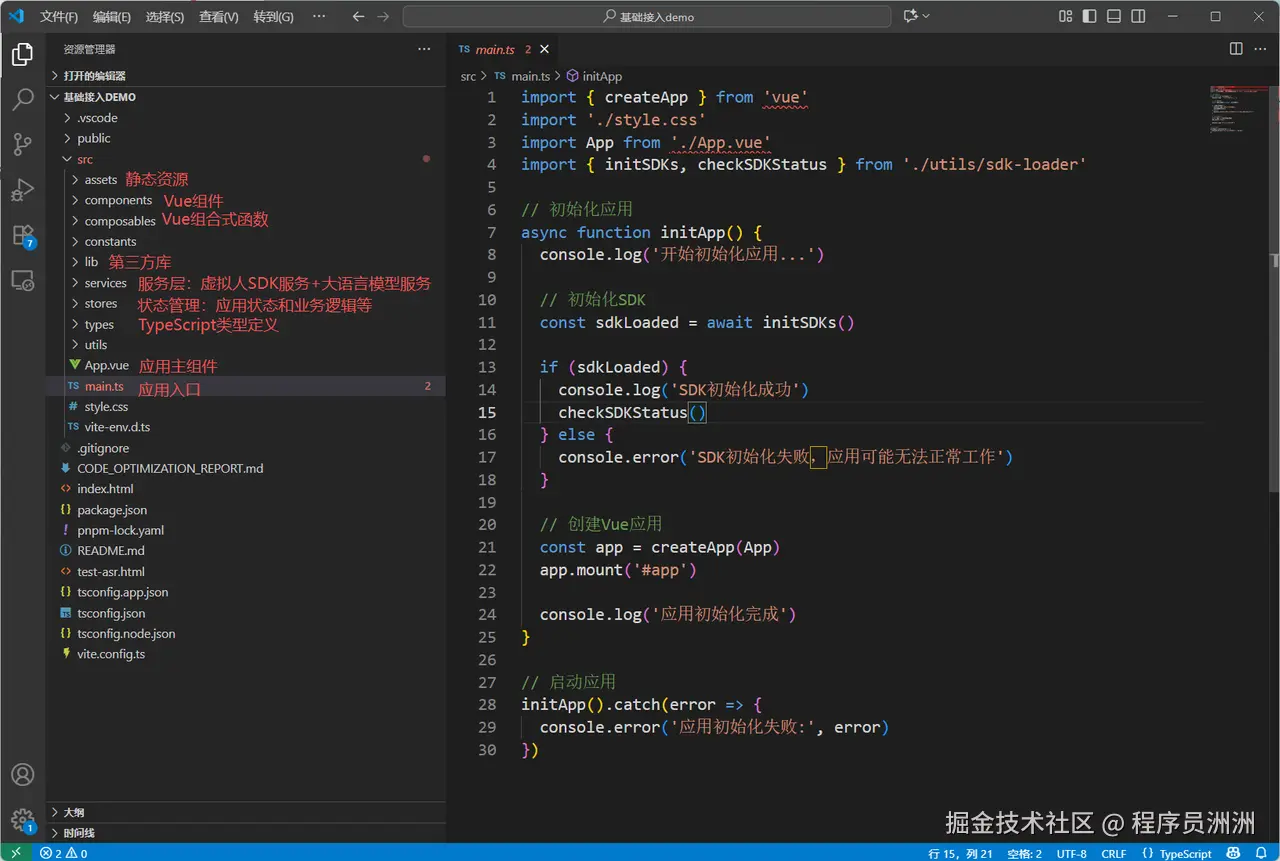Image resolution: width=1280 pixels, height=861 pixels.
Task: Expand the 大纲 outline section
Action: pyautogui.click(x=74, y=813)
